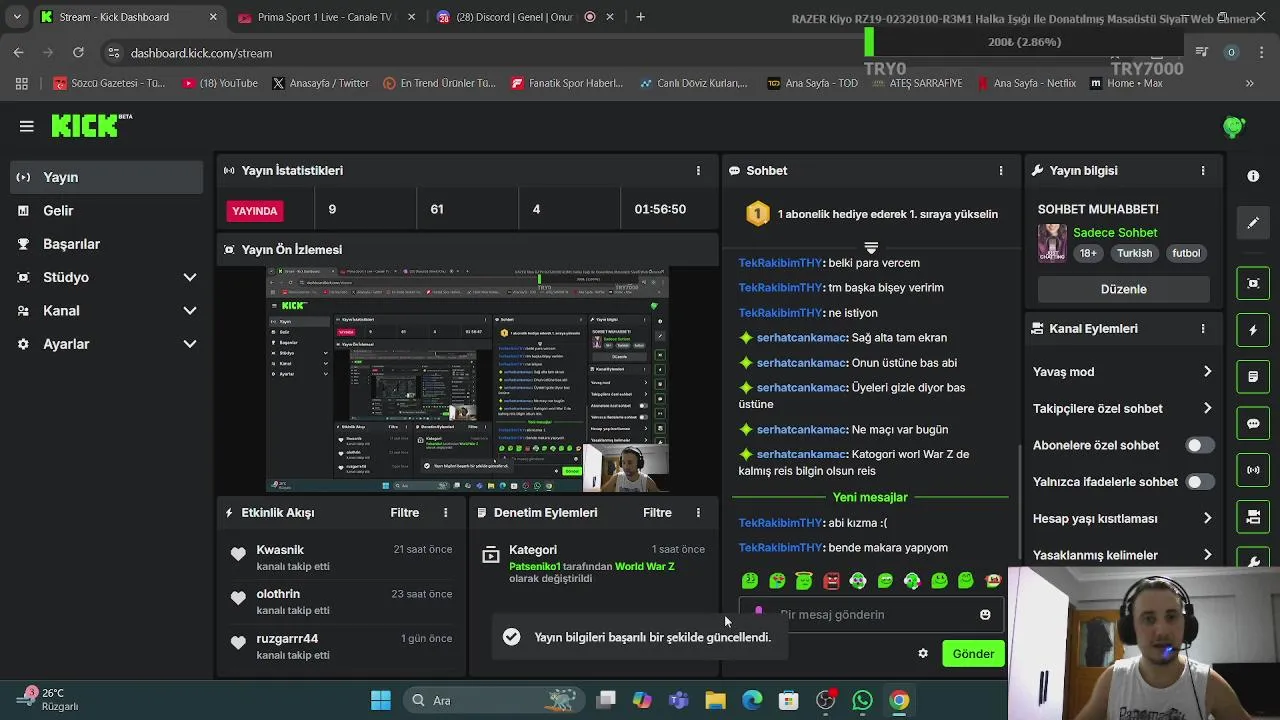Image resolution: width=1280 pixels, height=720 pixels.
Task: Open Ana Sayfa - Netflix bookmark
Action: point(1026,83)
